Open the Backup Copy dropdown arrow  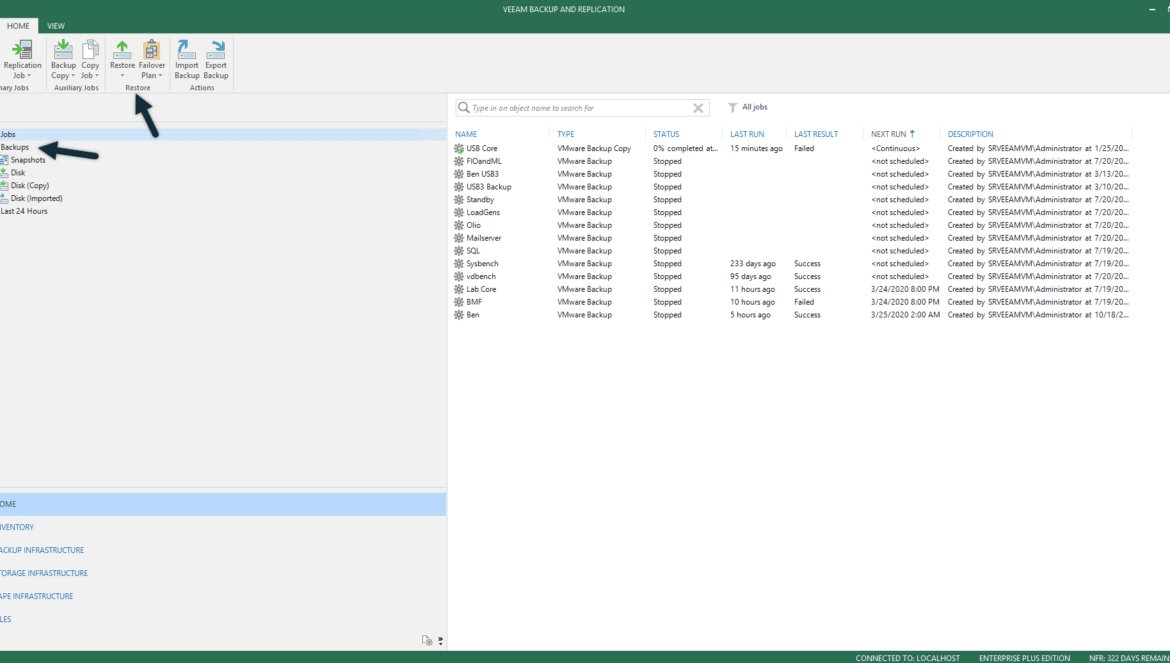point(73,75)
